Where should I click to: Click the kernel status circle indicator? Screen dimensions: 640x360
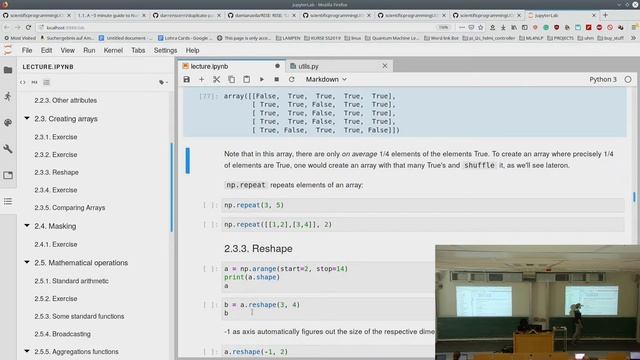point(628,79)
